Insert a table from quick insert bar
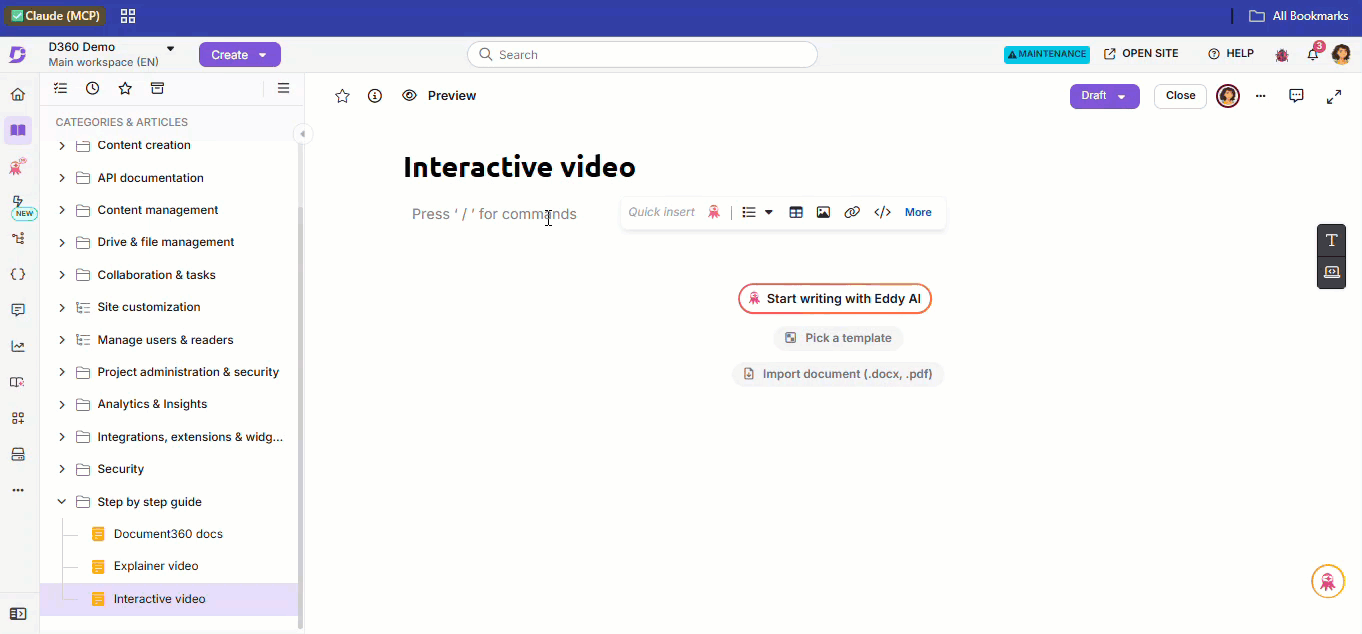 point(796,212)
